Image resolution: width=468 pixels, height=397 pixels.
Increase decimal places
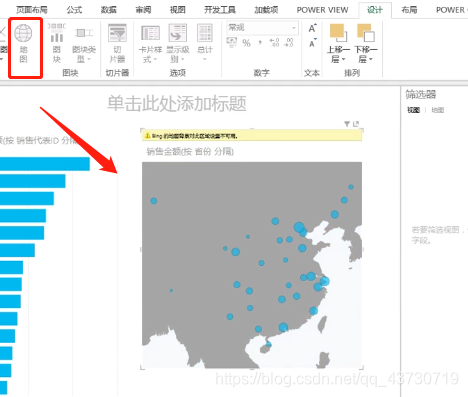275,43
